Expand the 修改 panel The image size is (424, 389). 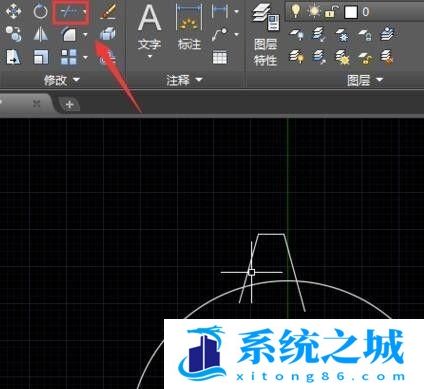(x=62, y=80)
